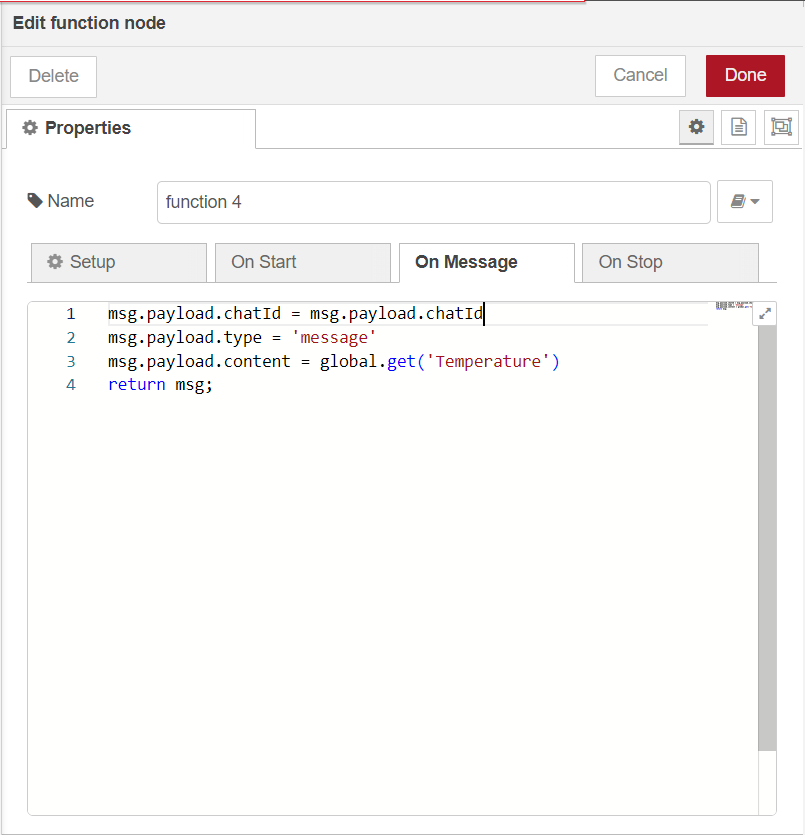Click line number 2 in the gutter
This screenshot has height=835, width=805.
click(71, 337)
